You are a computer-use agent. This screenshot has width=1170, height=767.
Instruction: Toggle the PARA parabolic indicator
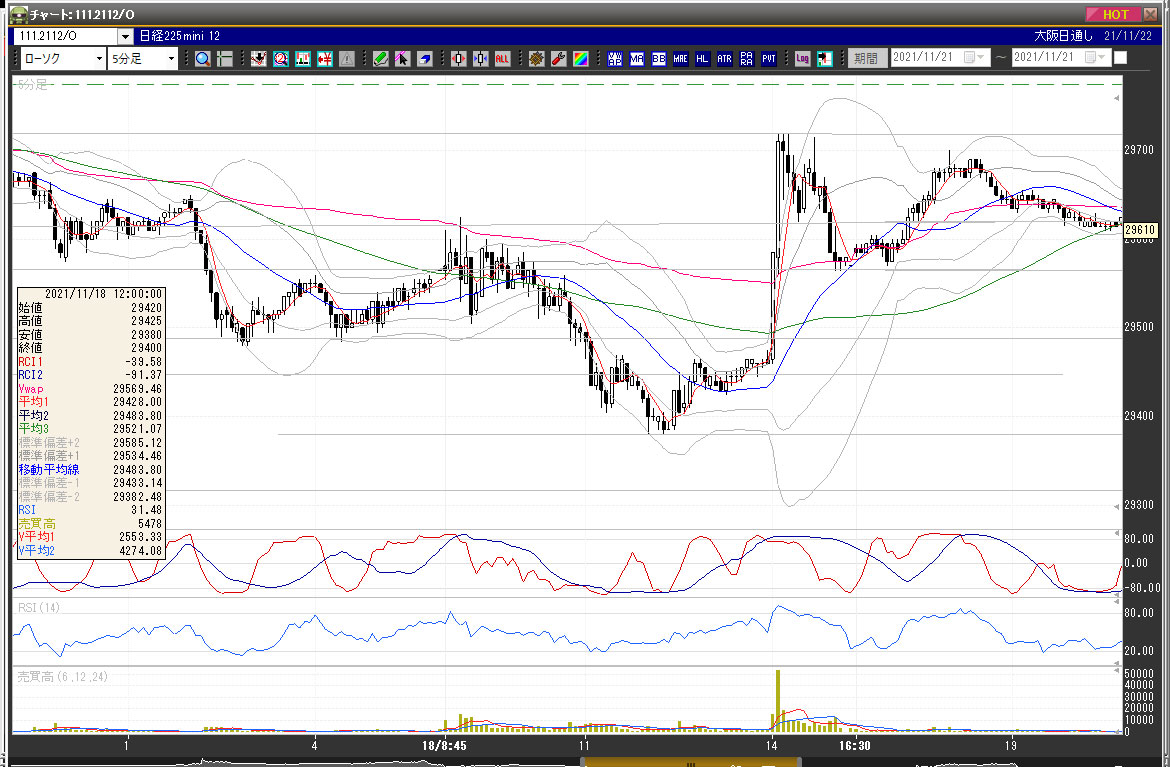click(746, 58)
